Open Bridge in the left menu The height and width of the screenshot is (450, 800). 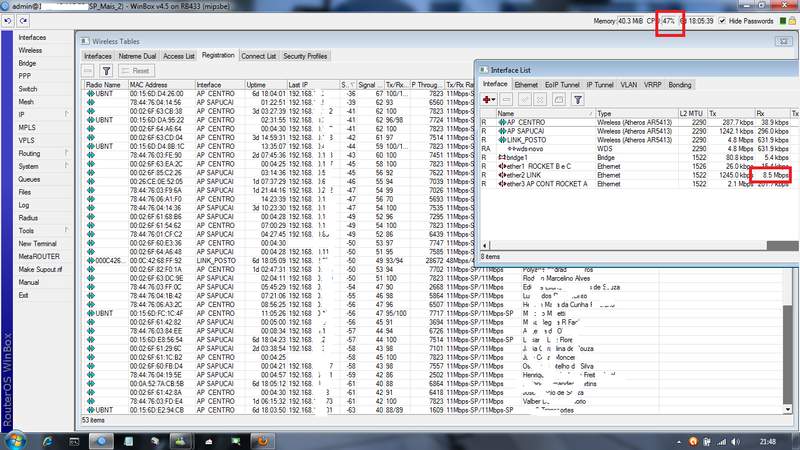(28, 63)
